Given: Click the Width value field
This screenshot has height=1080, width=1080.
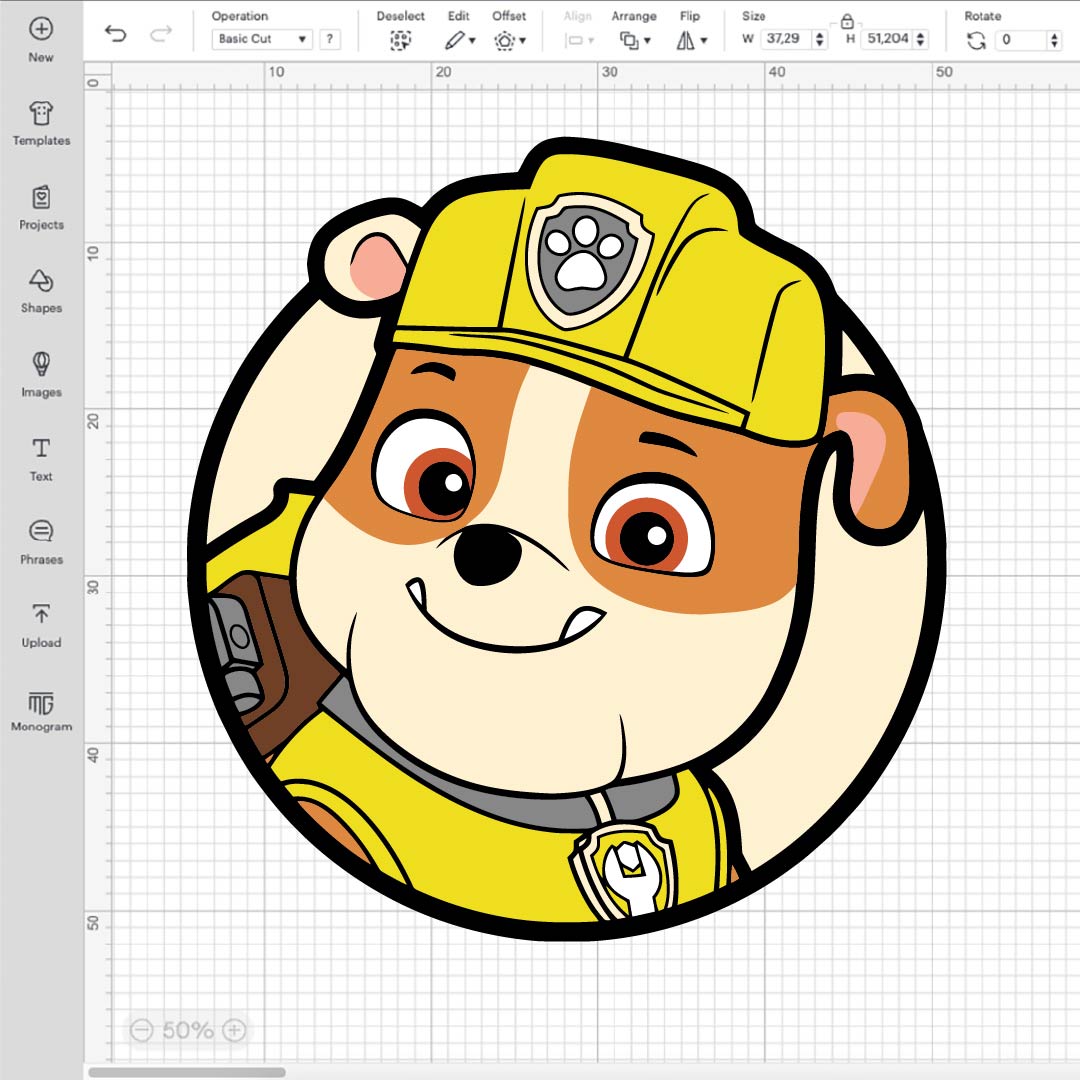Looking at the screenshot, I should coord(786,39).
